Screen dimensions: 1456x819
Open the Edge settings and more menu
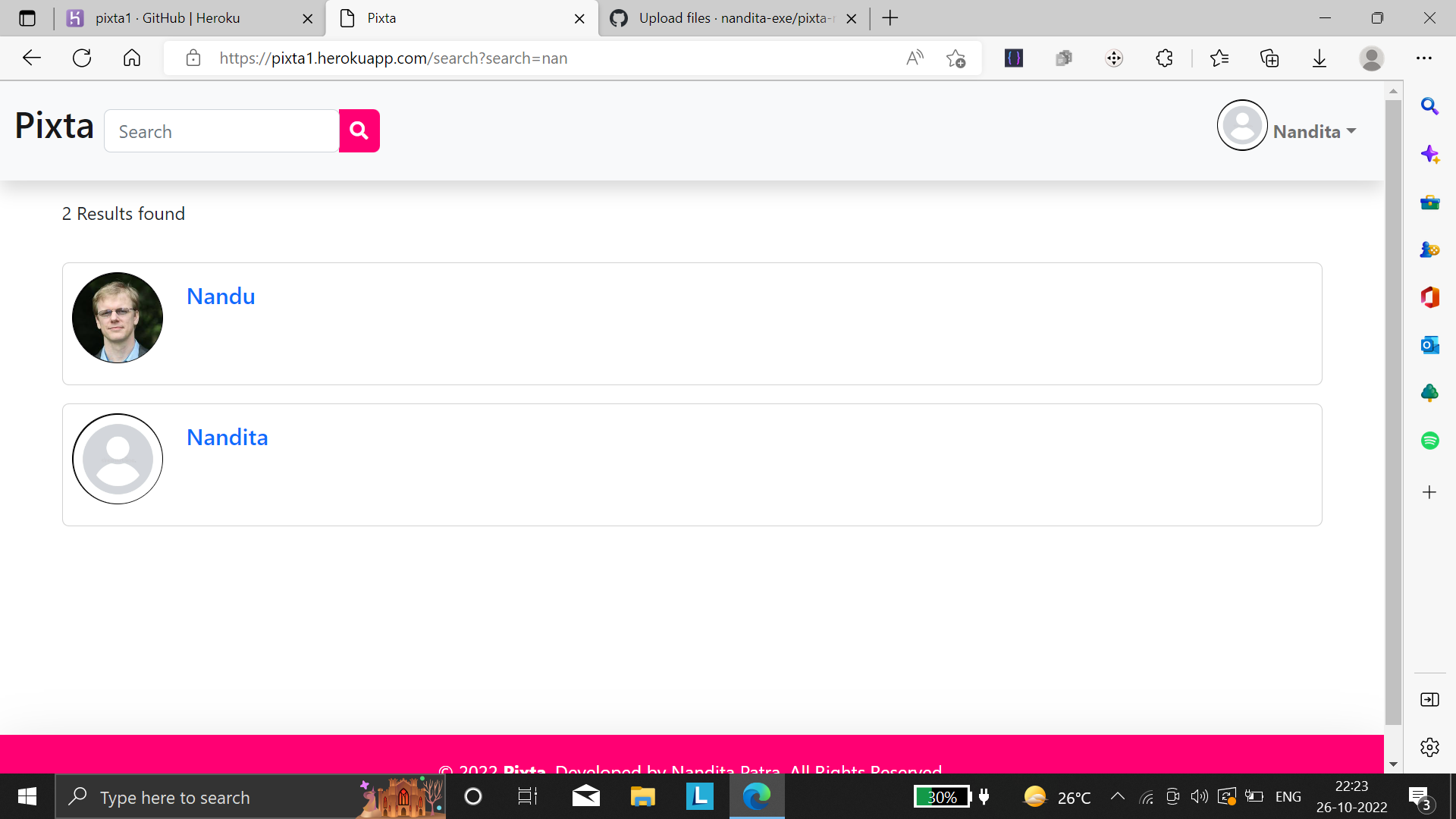(x=1425, y=58)
